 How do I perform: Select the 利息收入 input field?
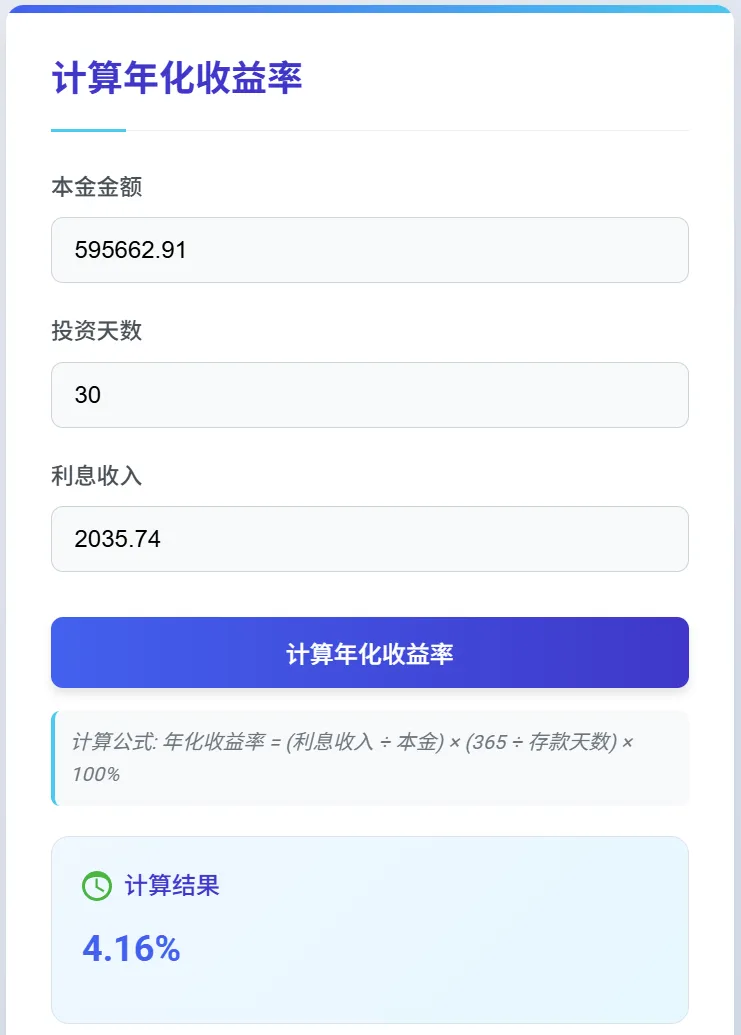370,539
